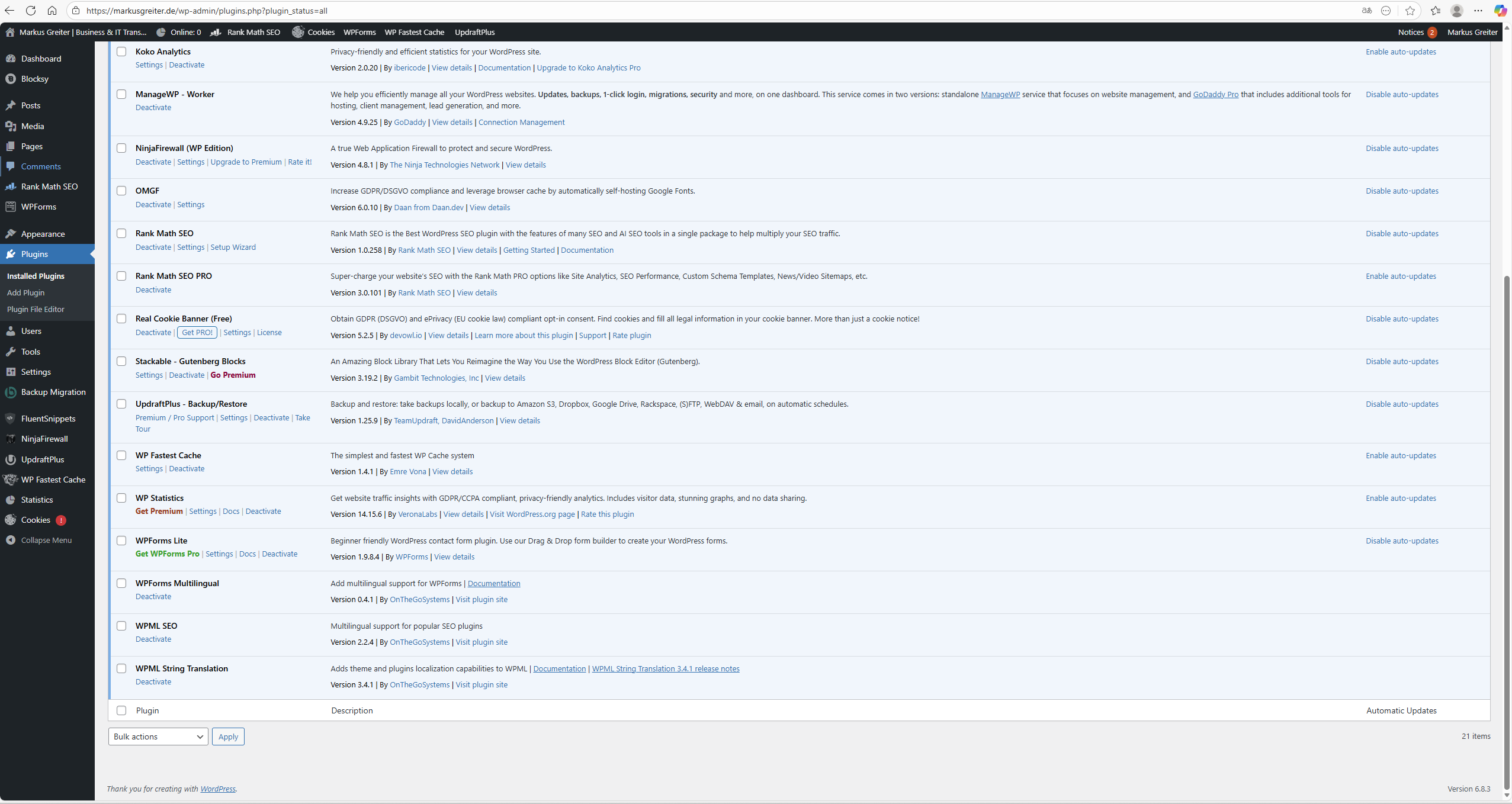Click the Backup Migration sidebar icon
1512x804 pixels.
pyautogui.click(x=11, y=392)
